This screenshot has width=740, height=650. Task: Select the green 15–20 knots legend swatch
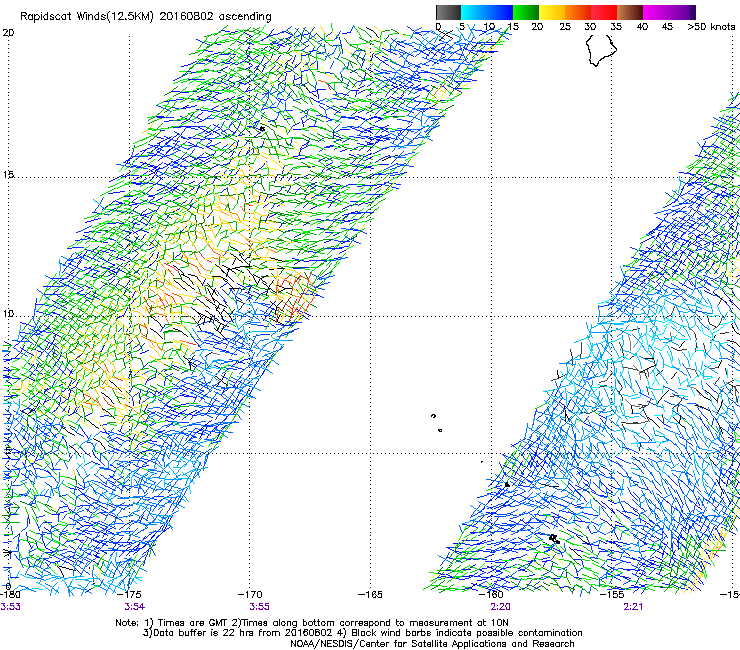click(x=526, y=12)
